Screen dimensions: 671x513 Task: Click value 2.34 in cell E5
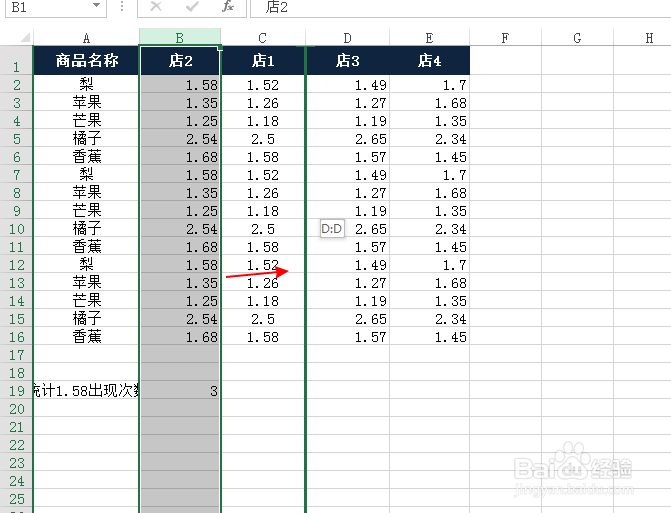[x=430, y=139]
